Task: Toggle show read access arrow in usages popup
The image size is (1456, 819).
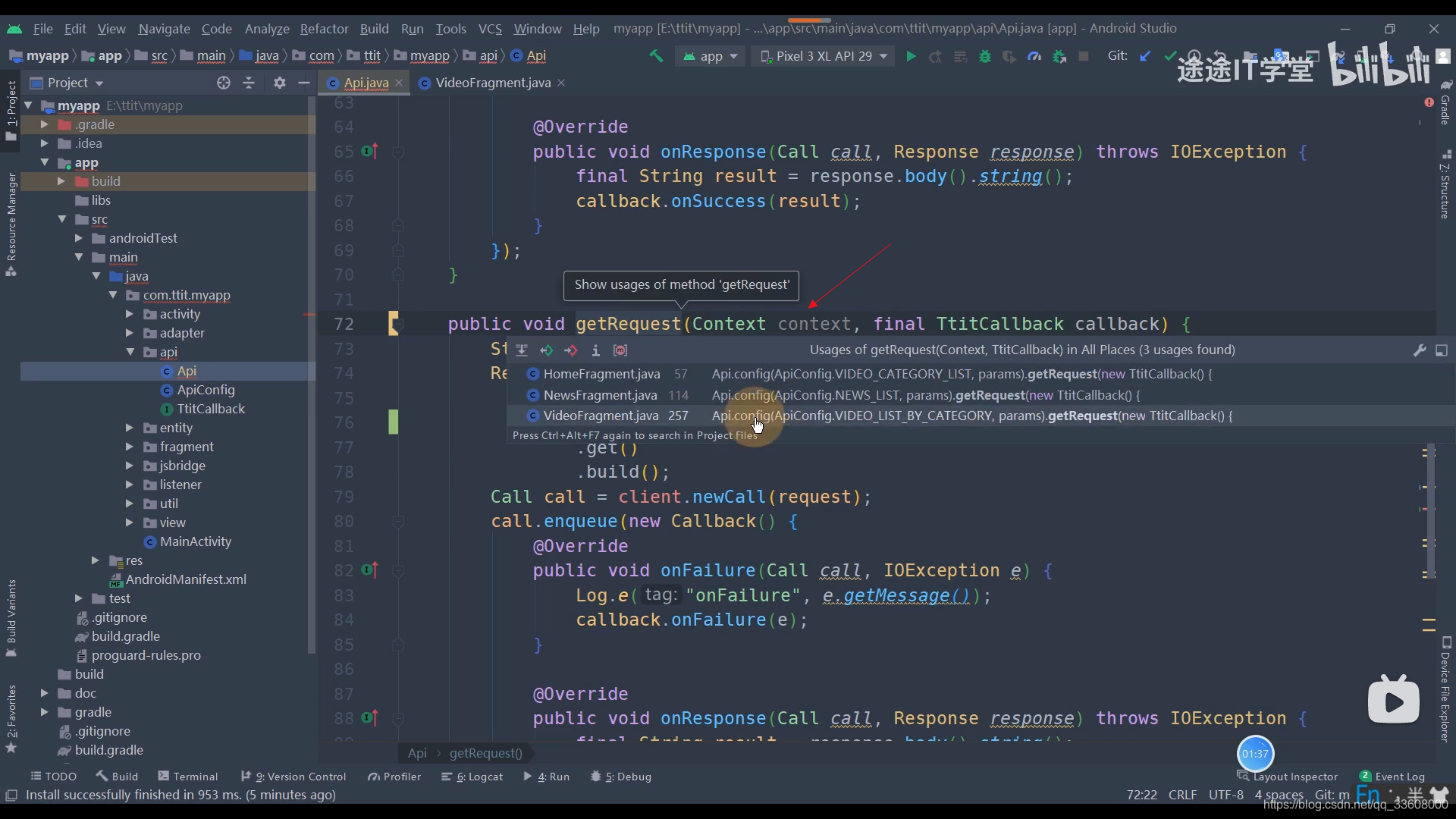Action: (547, 350)
